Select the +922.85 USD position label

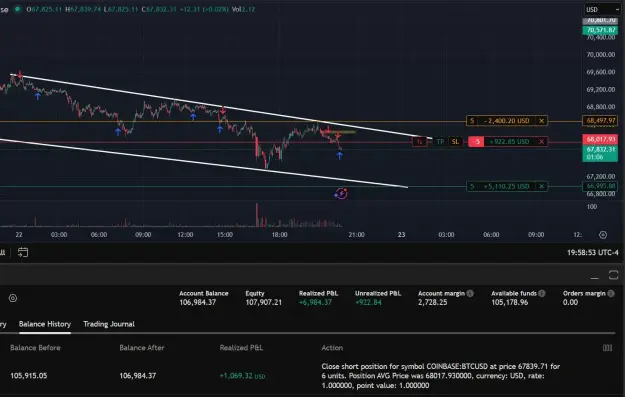509,142
